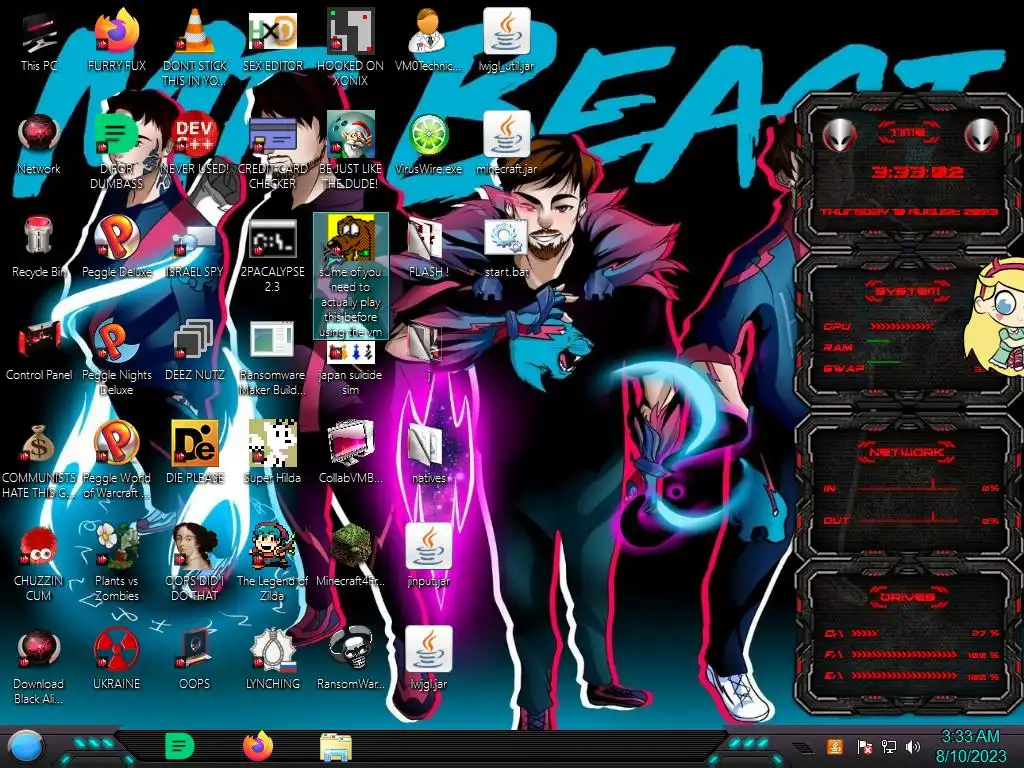Viewport: 1024px width, 768px height.
Task: Select the DIE PLEASE De icon
Action: click(x=195, y=443)
